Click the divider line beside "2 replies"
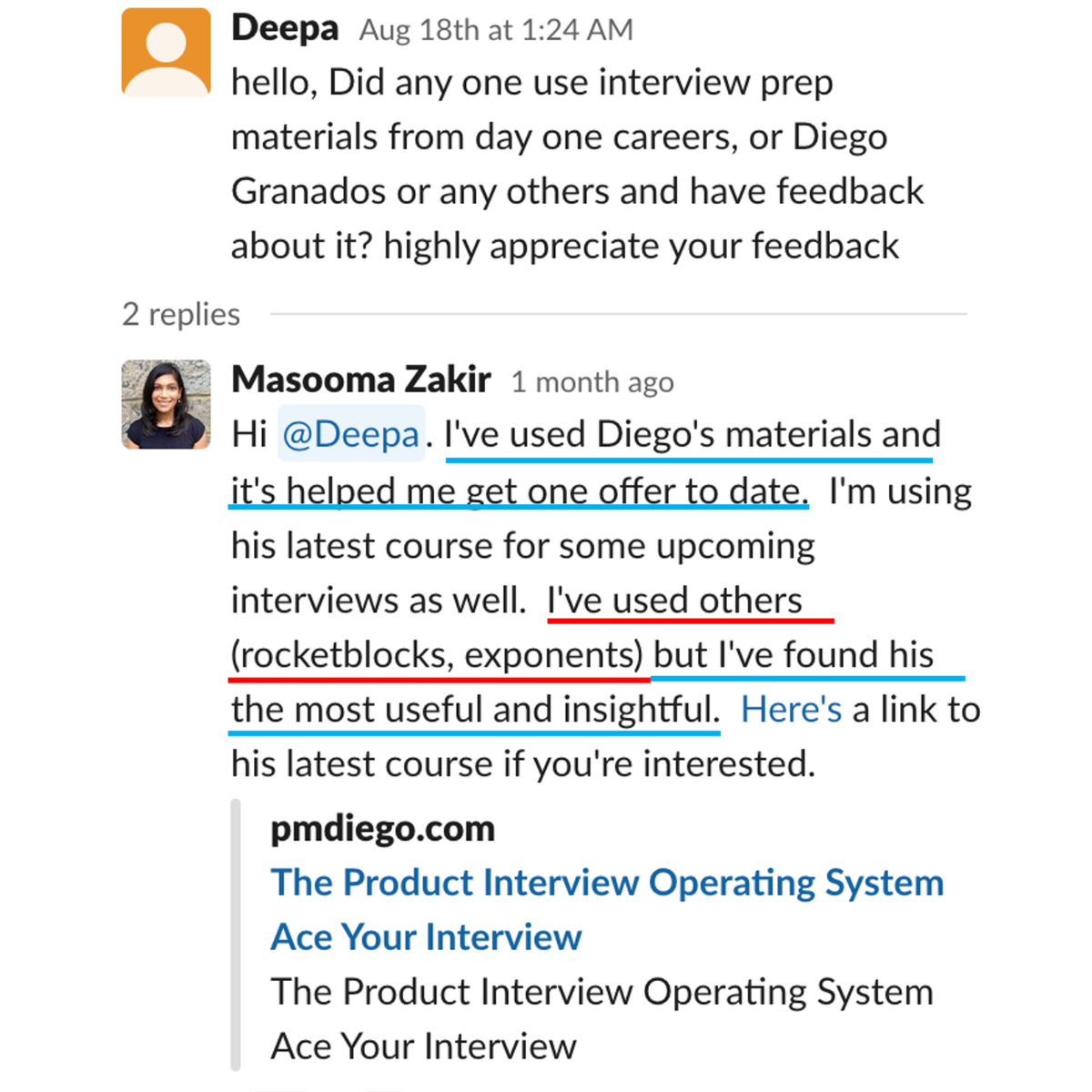The width and height of the screenshot is (1092, 1092). [x=619, y=315]
